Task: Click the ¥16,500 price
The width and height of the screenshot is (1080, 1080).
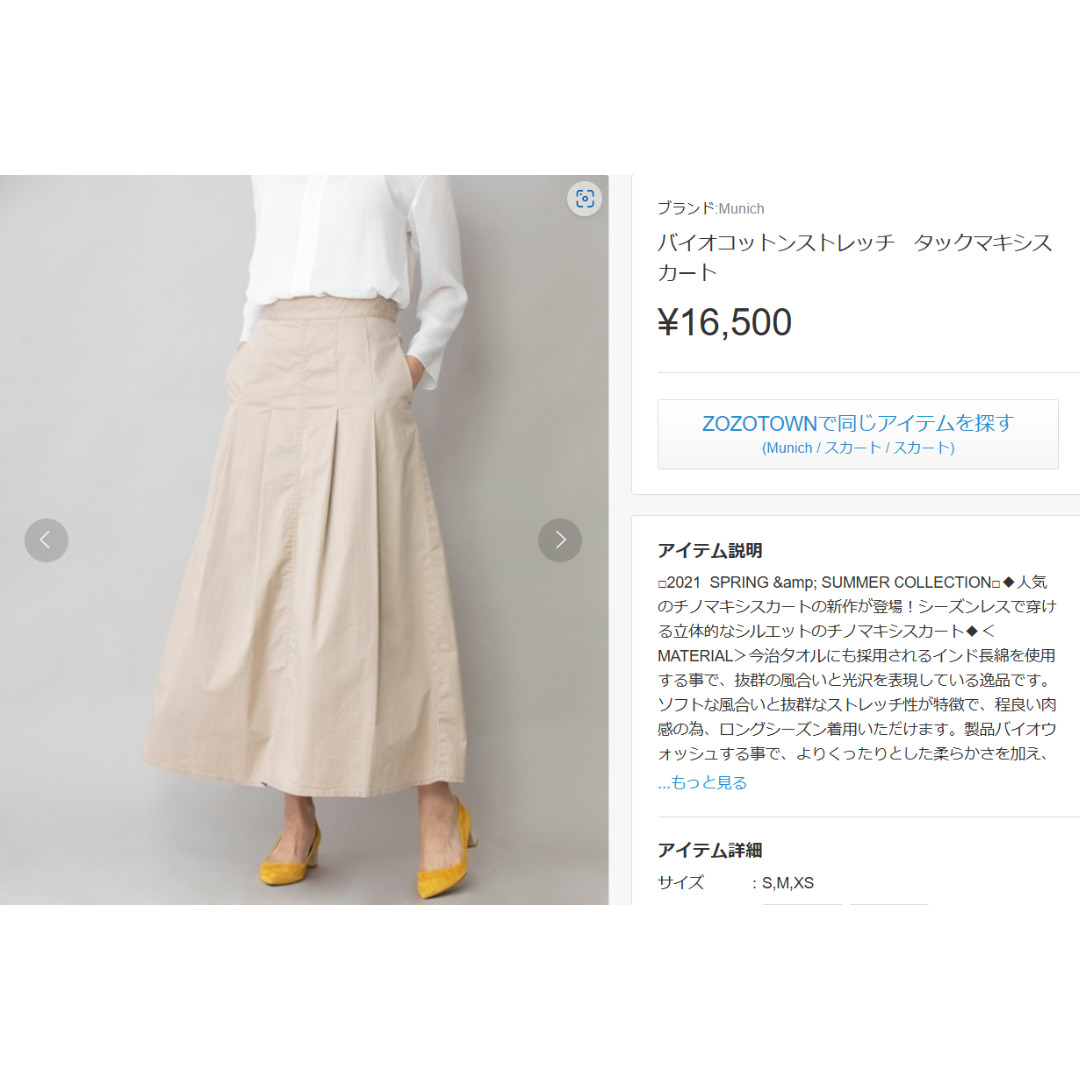Action: tap(725, 322)
